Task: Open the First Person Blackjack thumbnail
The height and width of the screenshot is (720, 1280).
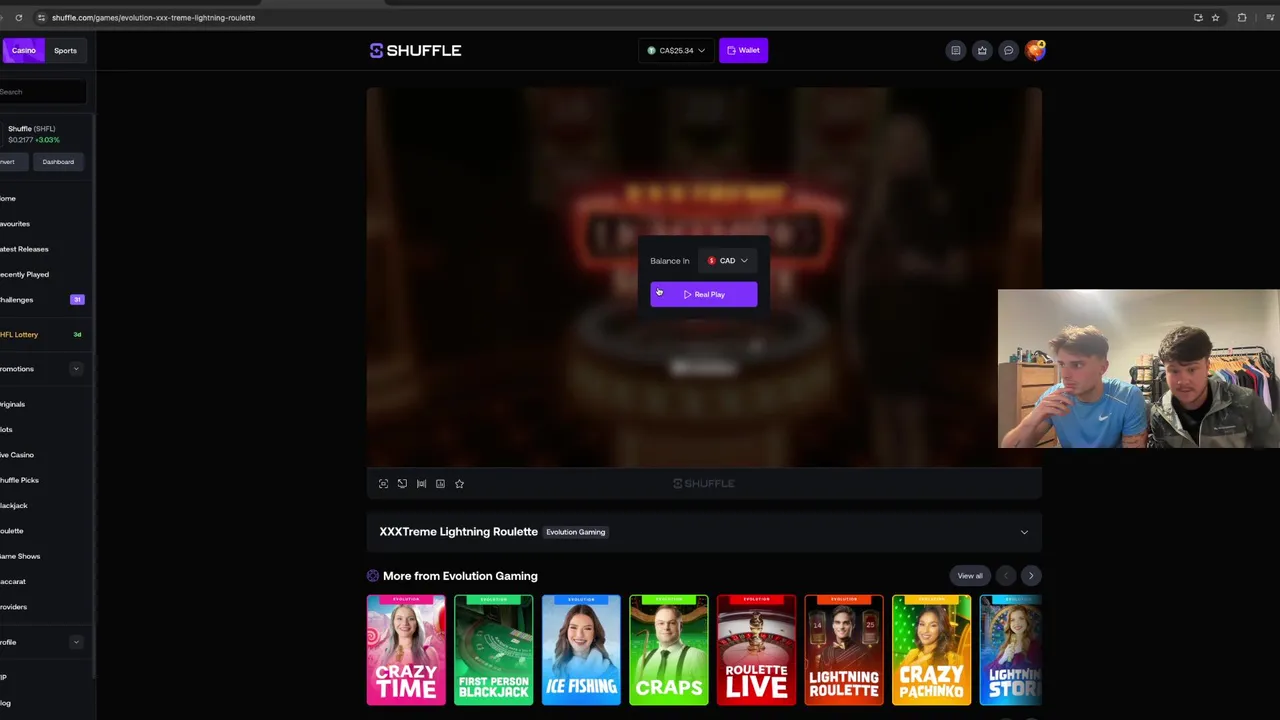Action: 494,650
